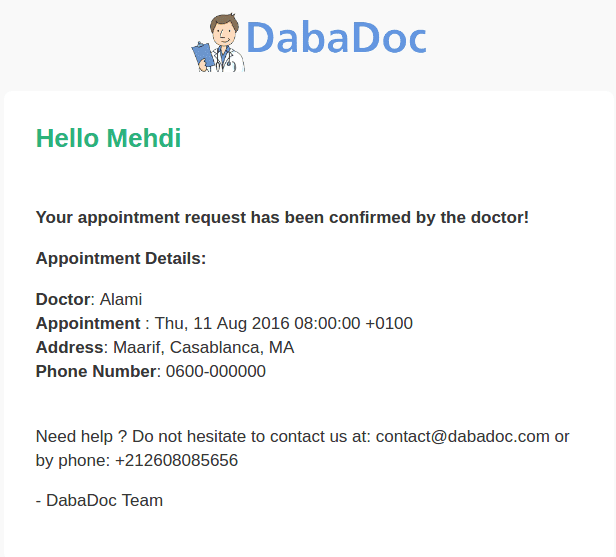Click the 08:00:00 +0100 appointment time
This screenshot has height=557, width=616.
(354, 324)
